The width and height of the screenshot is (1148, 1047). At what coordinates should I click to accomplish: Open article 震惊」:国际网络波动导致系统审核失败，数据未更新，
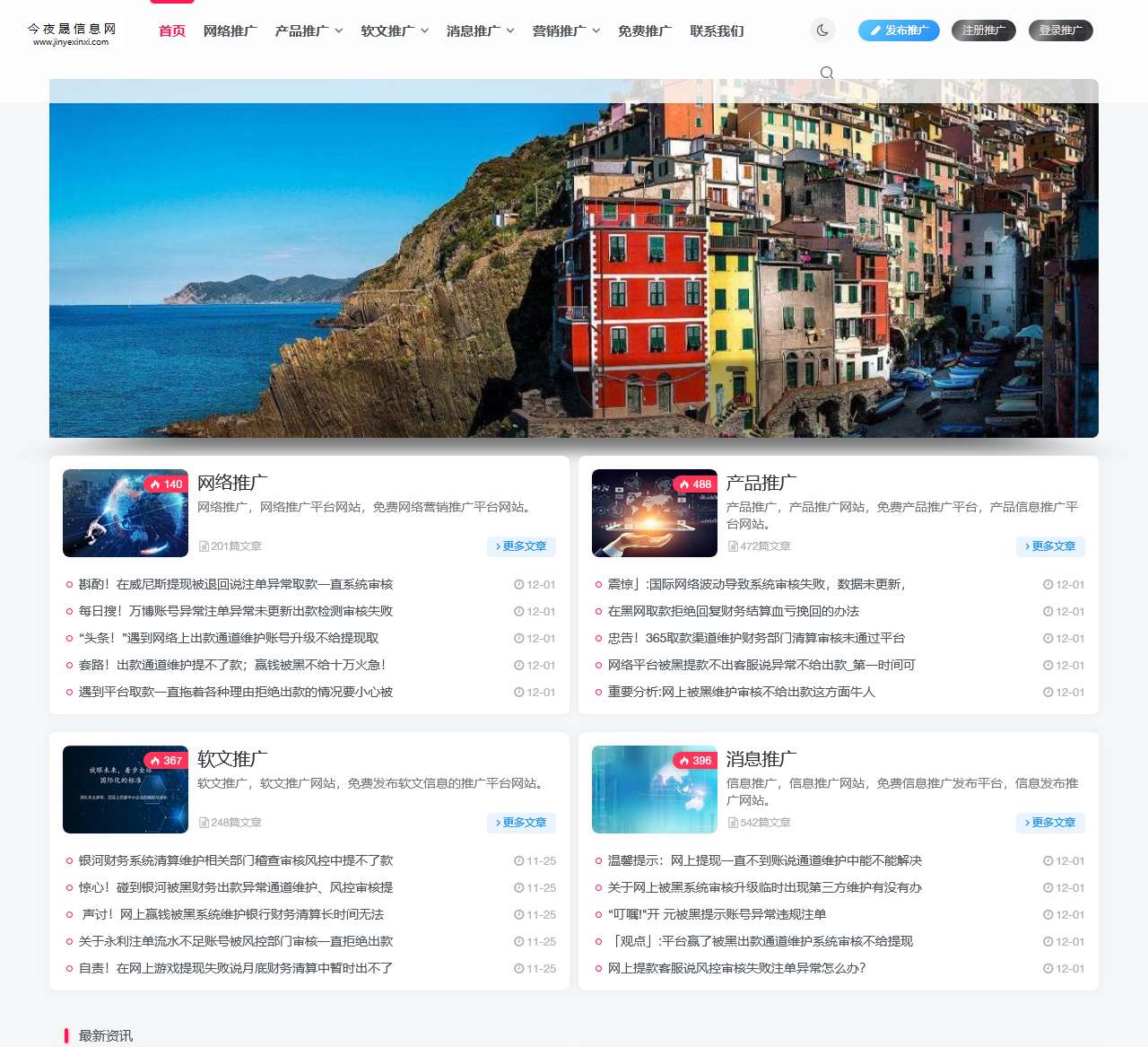point(757,585)
